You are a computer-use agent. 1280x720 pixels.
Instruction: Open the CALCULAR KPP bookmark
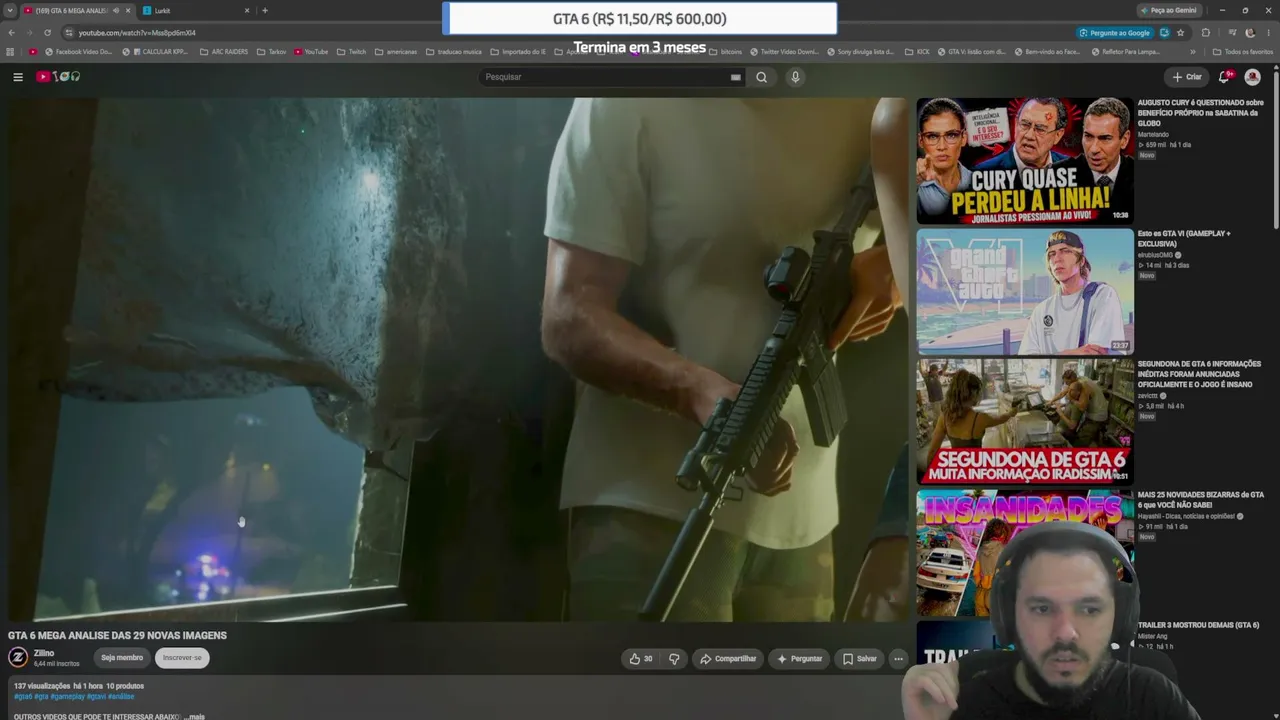click(155, 52)
